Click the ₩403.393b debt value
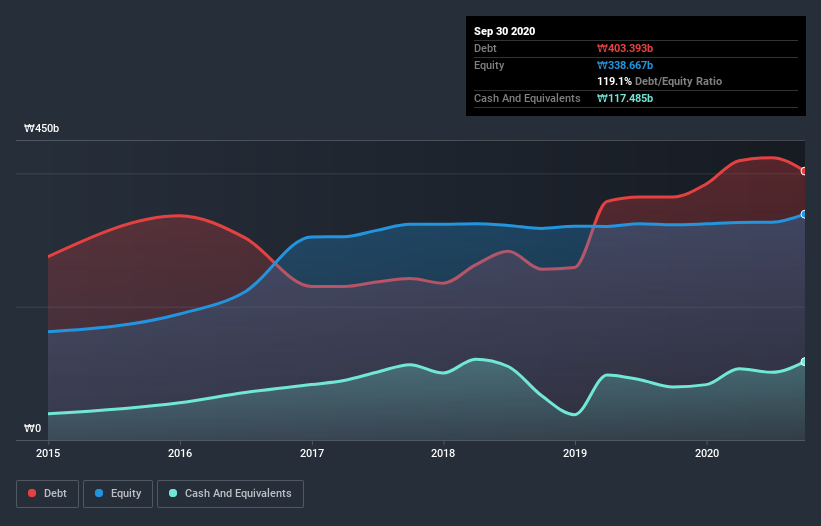The width and height of the screenshot is (821, 526). click(x=625, y=48)
